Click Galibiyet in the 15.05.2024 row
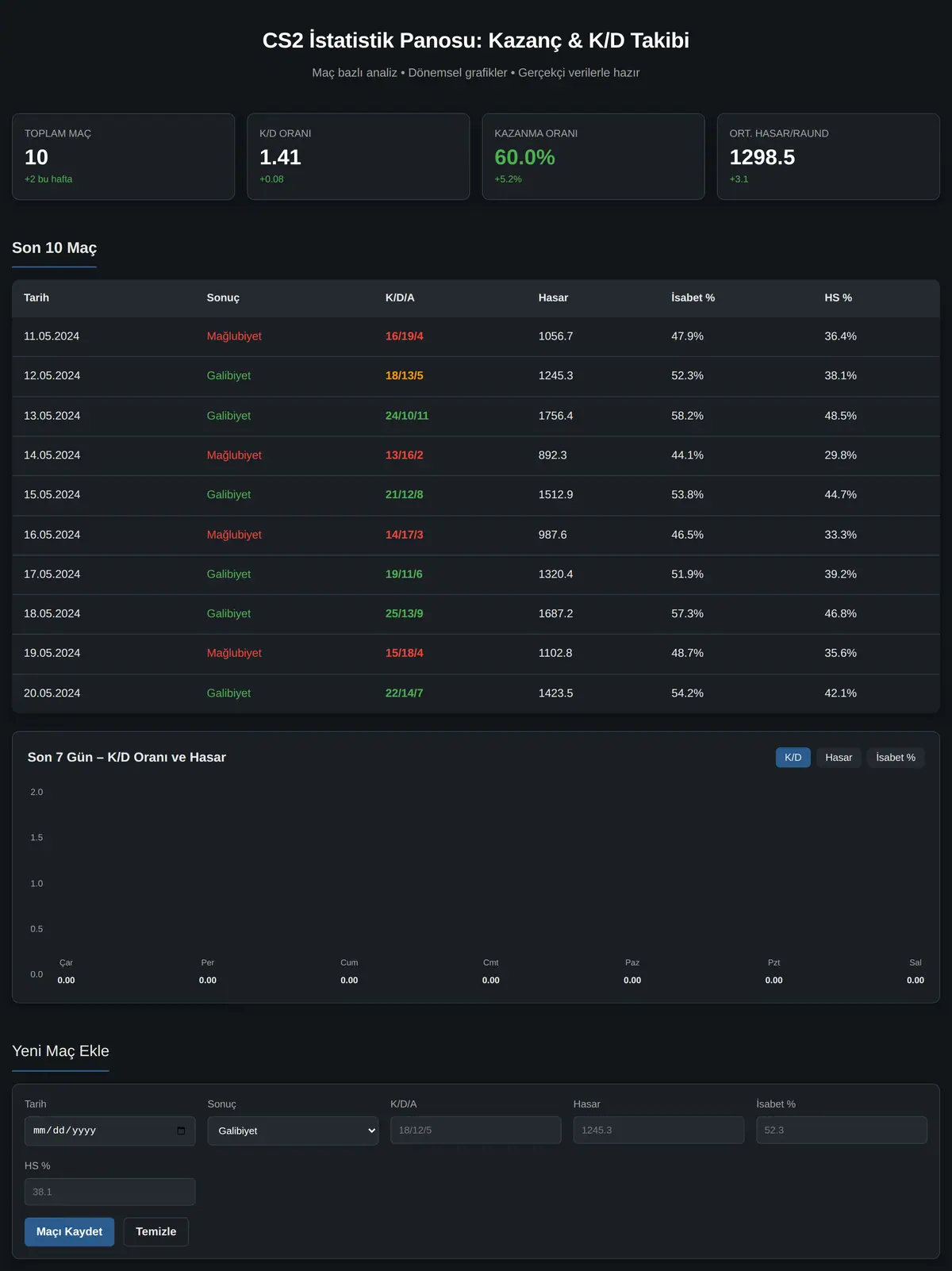This screenshot has height=1271, width=952. 228,494
